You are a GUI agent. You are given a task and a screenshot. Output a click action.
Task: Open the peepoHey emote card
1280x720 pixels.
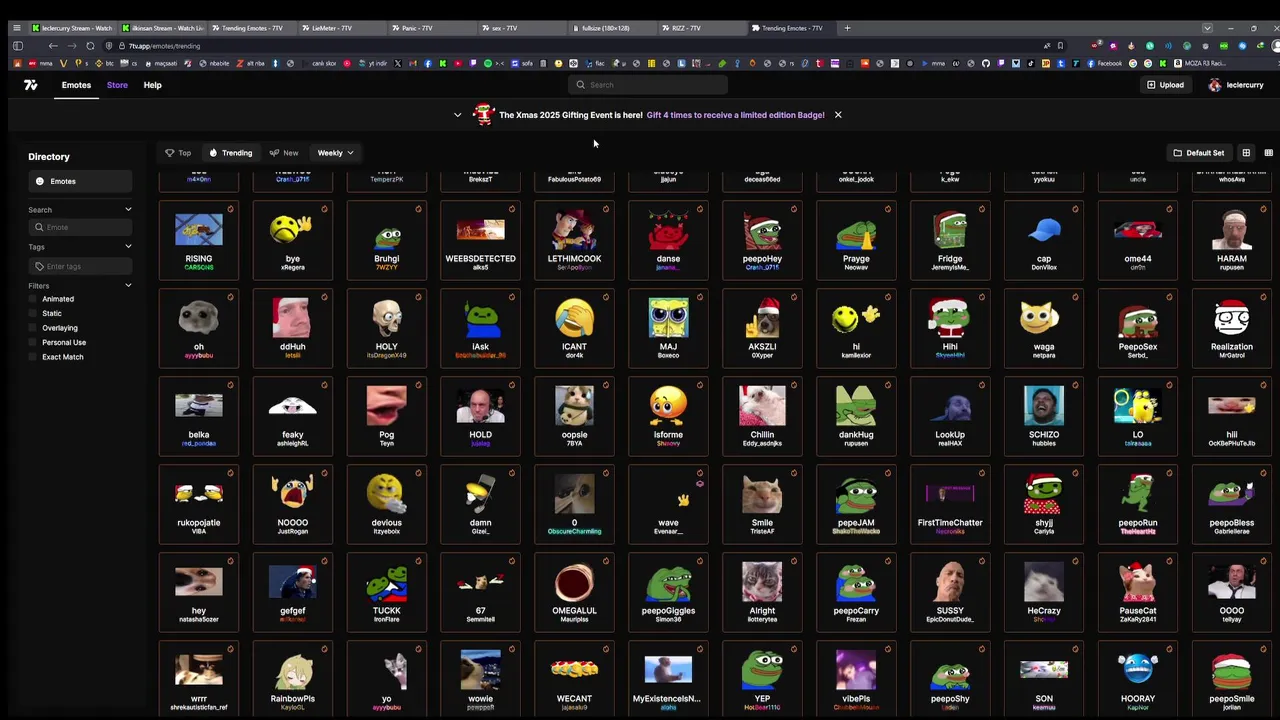[x=762, y=239]
